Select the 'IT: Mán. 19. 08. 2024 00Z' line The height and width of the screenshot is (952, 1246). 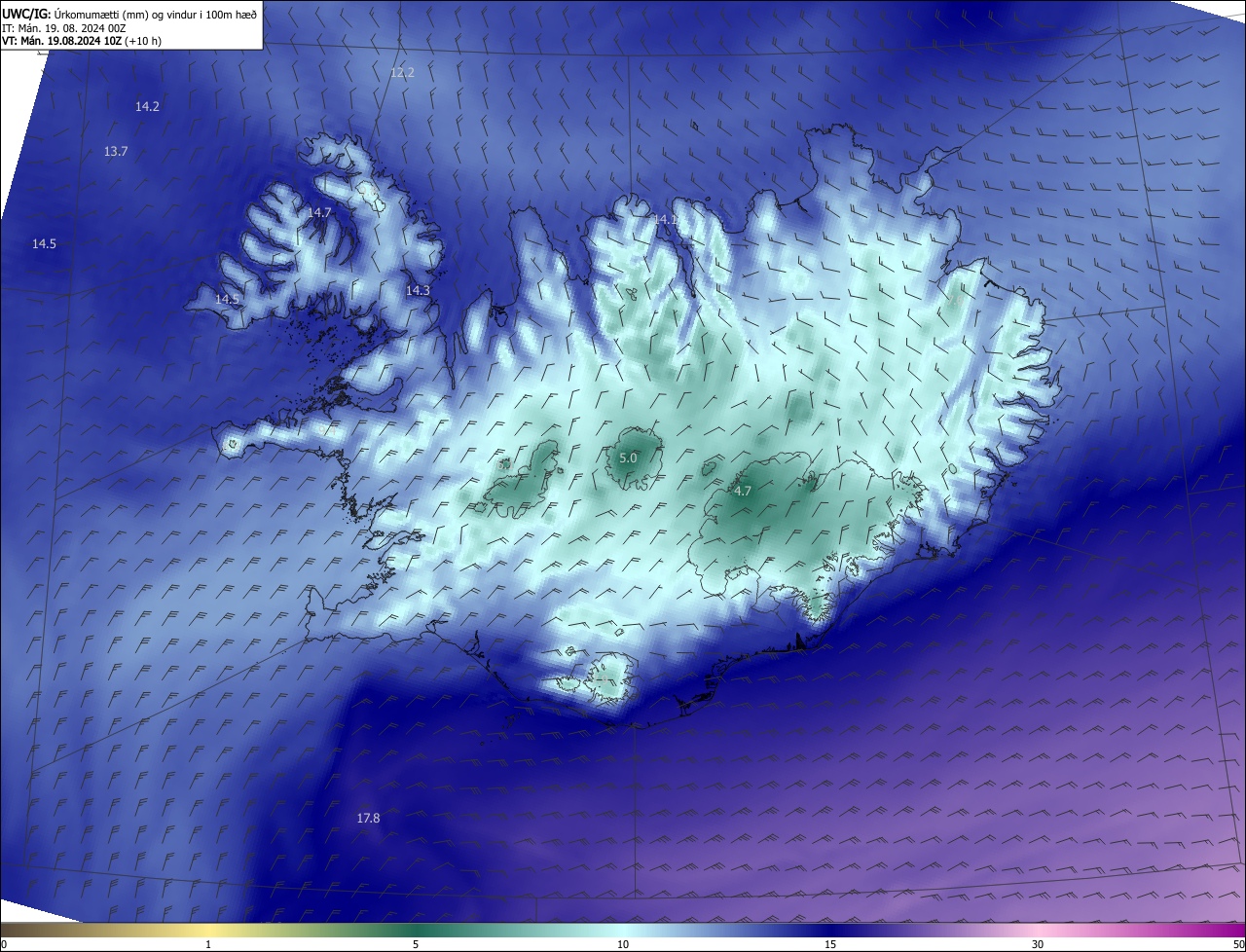click(x=64, y=28)
